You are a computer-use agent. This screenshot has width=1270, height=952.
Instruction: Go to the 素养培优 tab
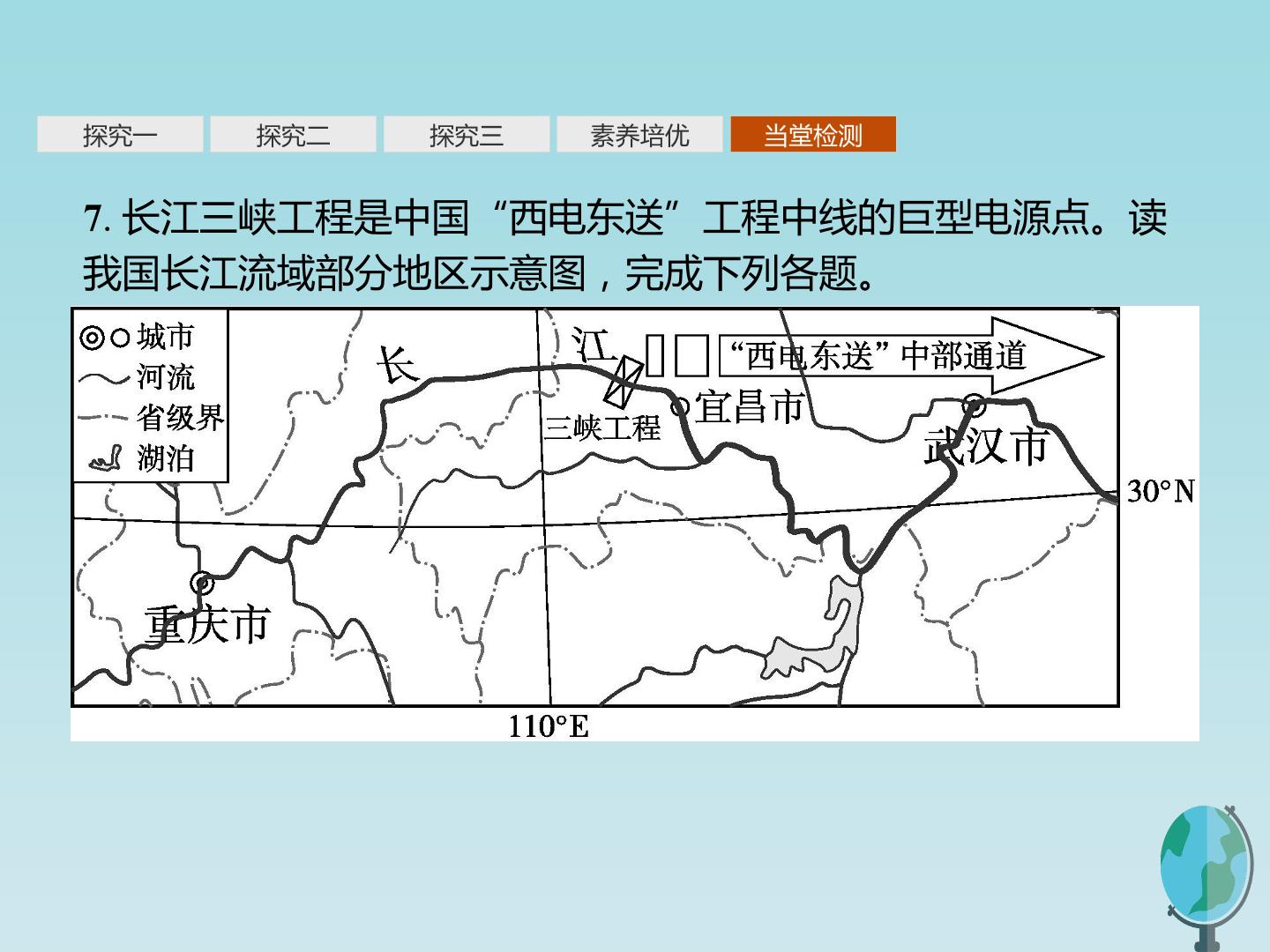pyautogui.click(x=639, y=135)
